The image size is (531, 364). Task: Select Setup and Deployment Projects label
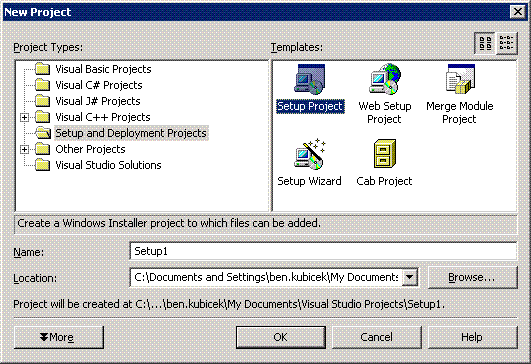click(x=131, y=133)
